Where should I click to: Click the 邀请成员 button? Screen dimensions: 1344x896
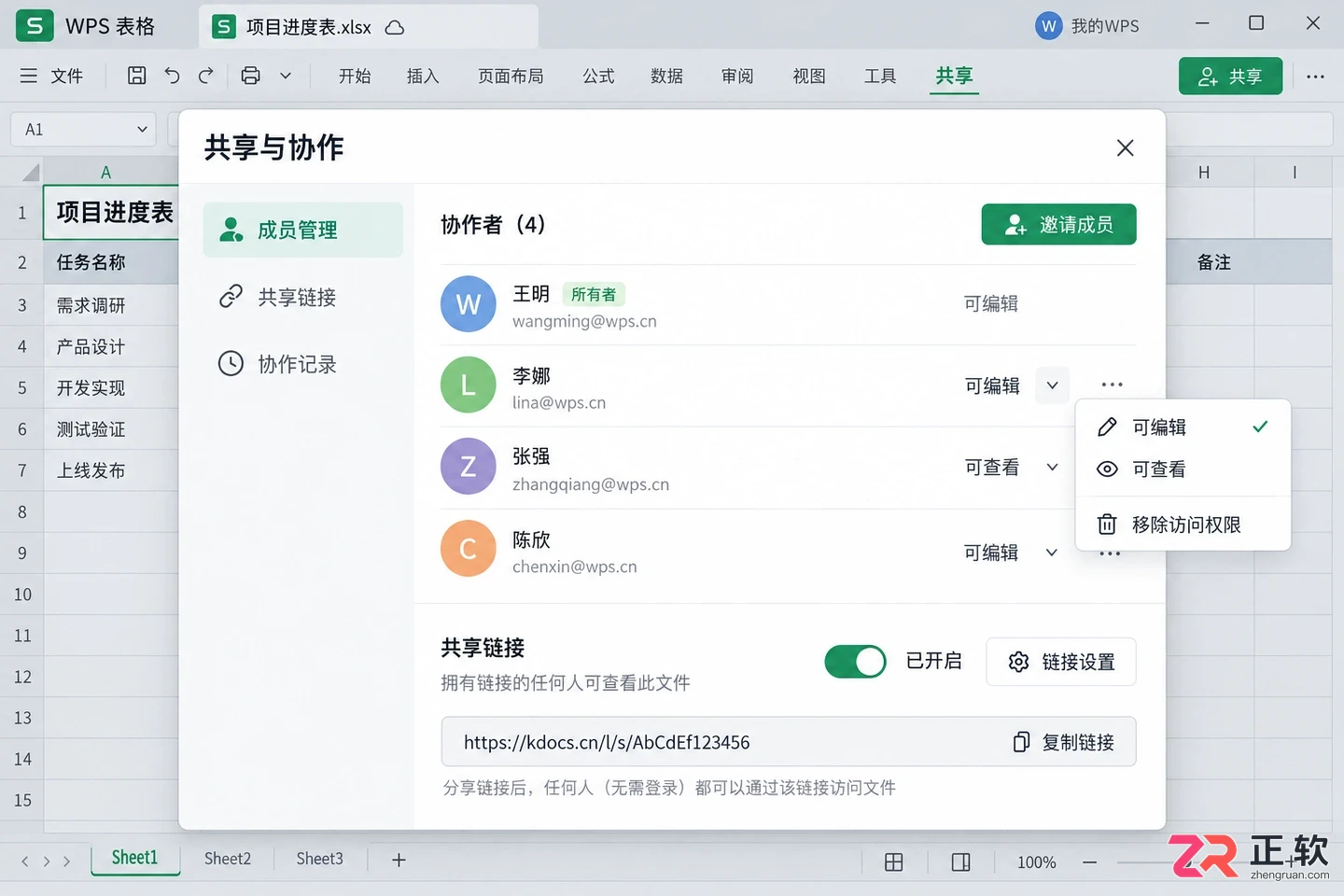click(x=1058, y=224)
